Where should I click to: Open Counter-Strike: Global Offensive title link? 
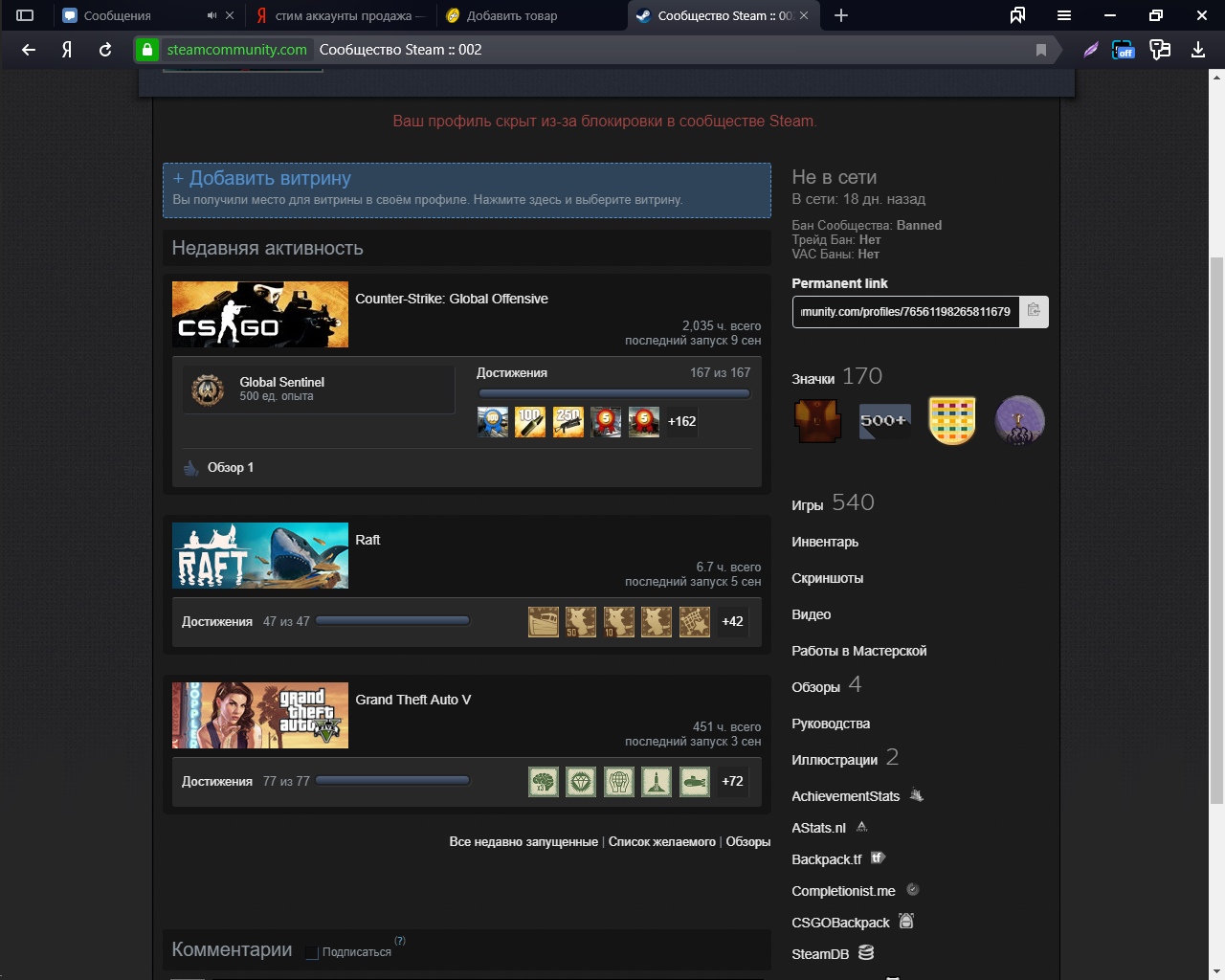(452, 299)
